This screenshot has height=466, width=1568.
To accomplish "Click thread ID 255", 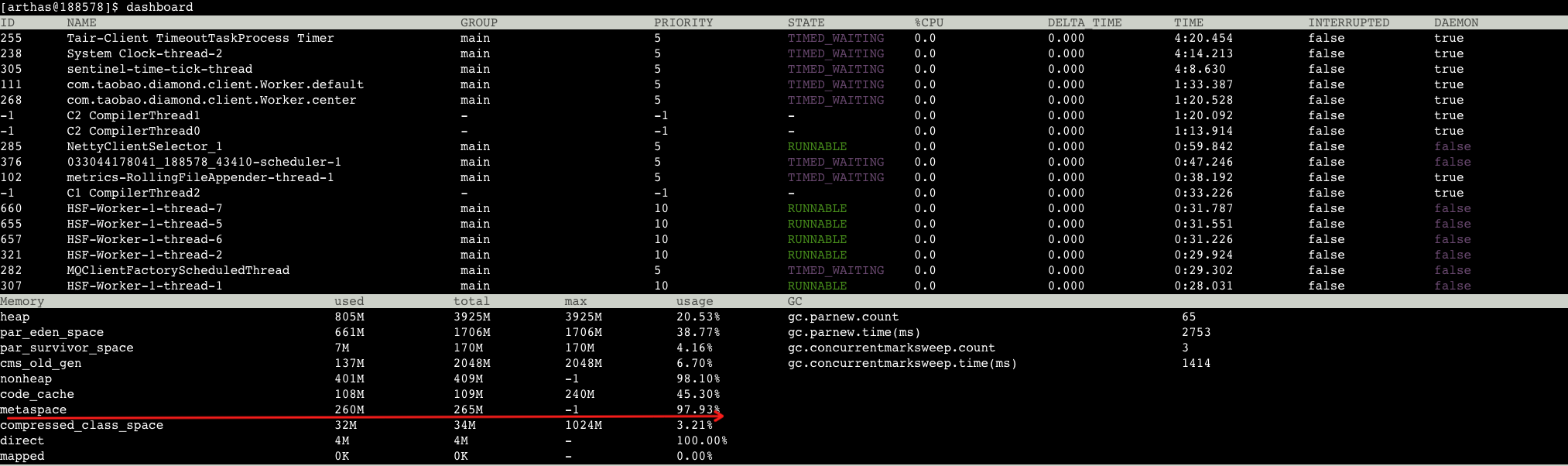I will coord(11,38).
